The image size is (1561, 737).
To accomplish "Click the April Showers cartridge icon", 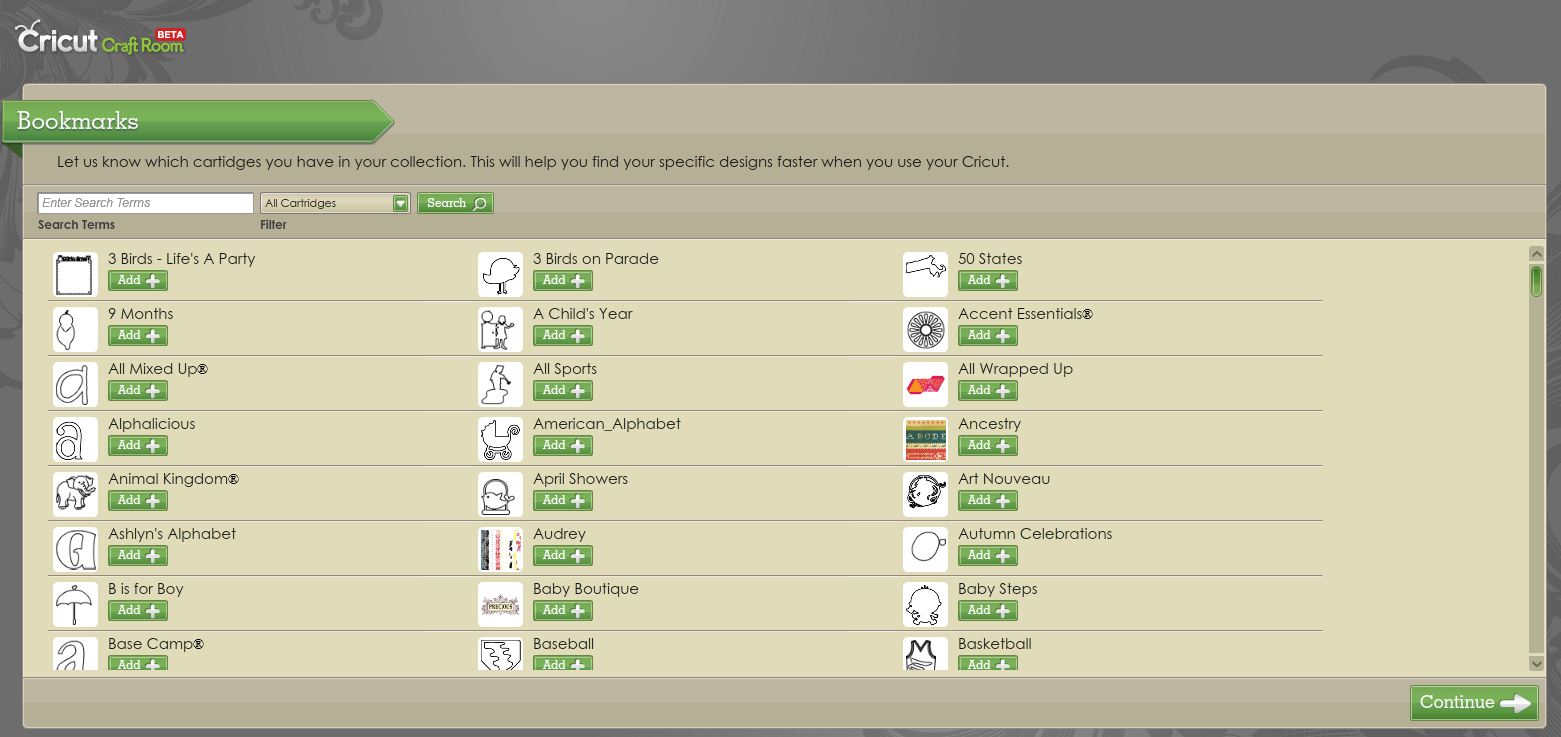I will click(500, 495).
